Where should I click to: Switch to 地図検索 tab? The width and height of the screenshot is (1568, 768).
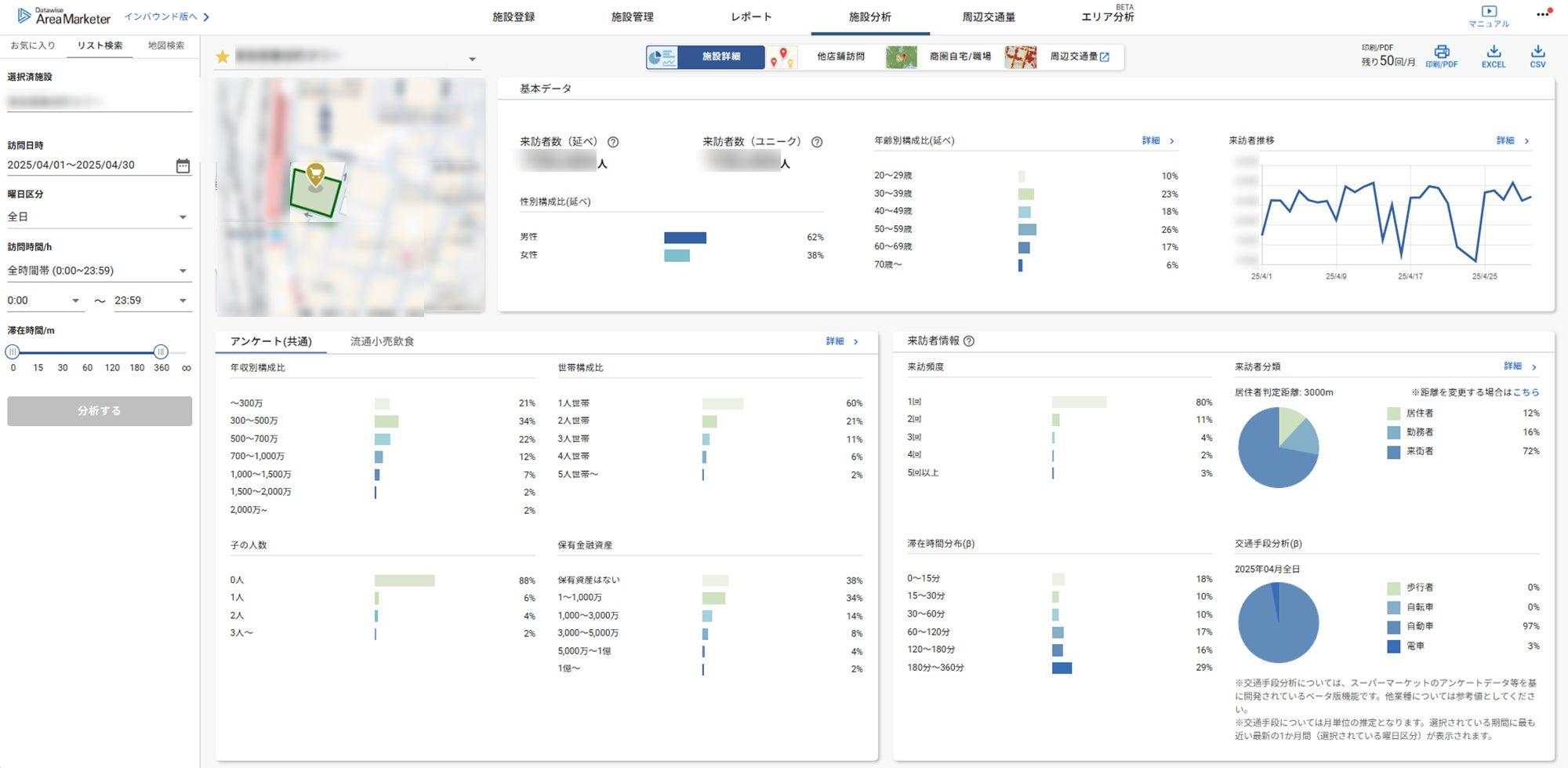[166, 45]
